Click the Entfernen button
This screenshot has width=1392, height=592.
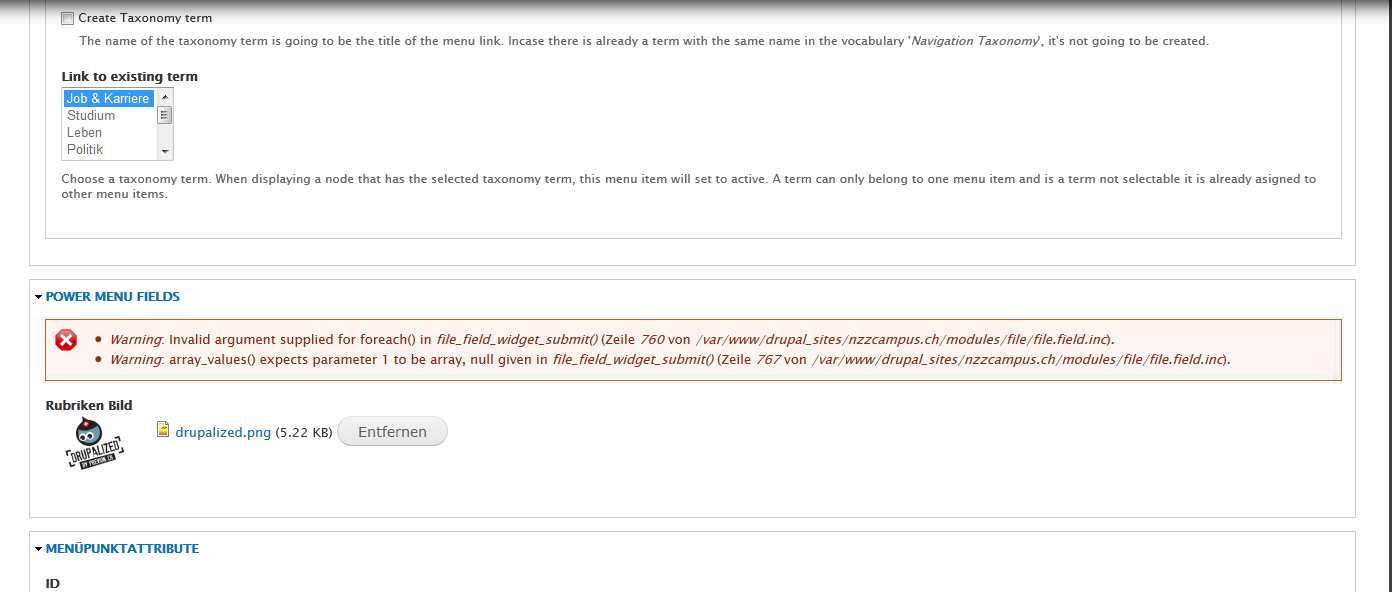(392, 432)
